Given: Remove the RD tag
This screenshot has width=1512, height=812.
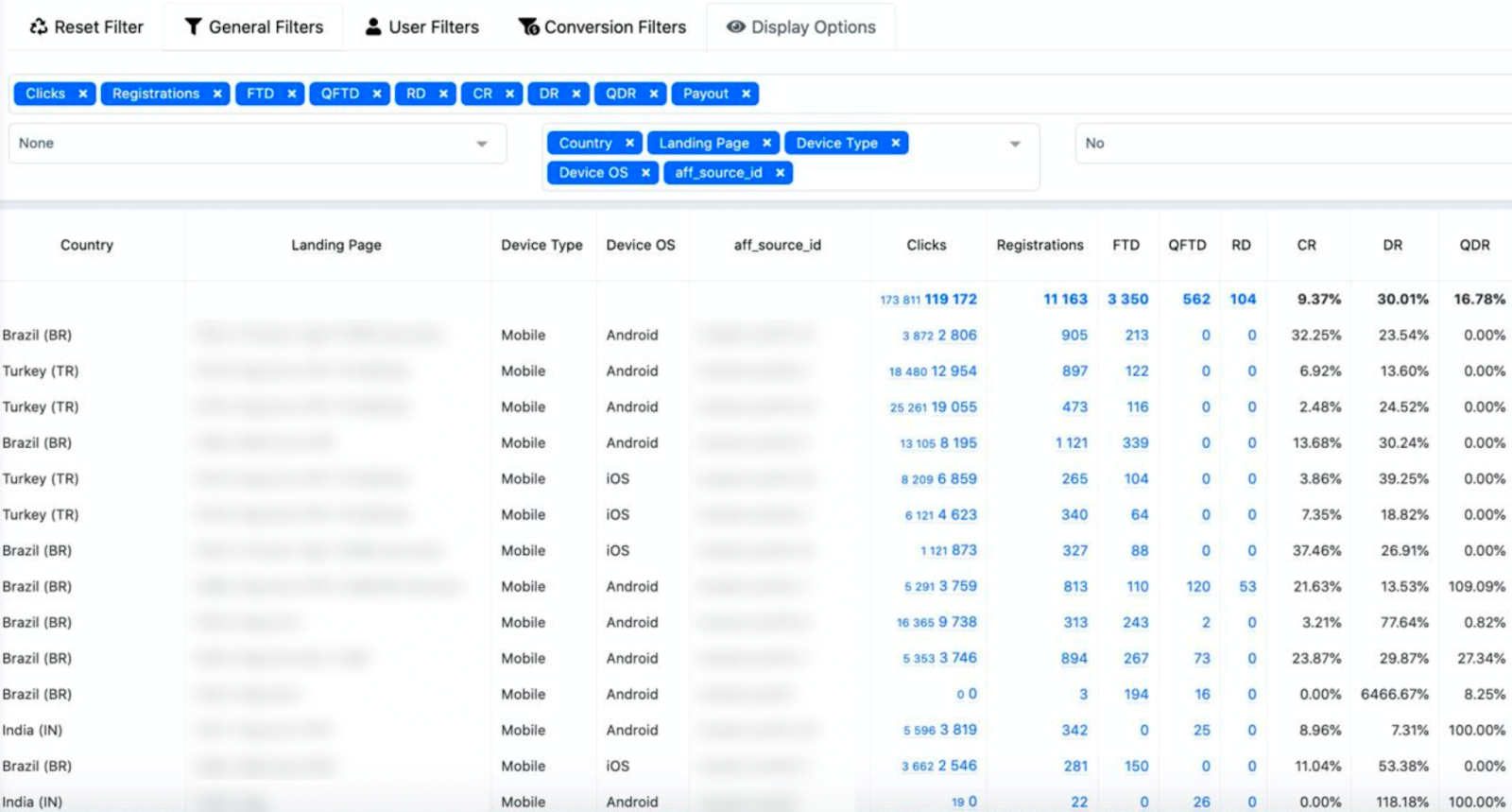Looking at the screenshot, I should (443, 94).
